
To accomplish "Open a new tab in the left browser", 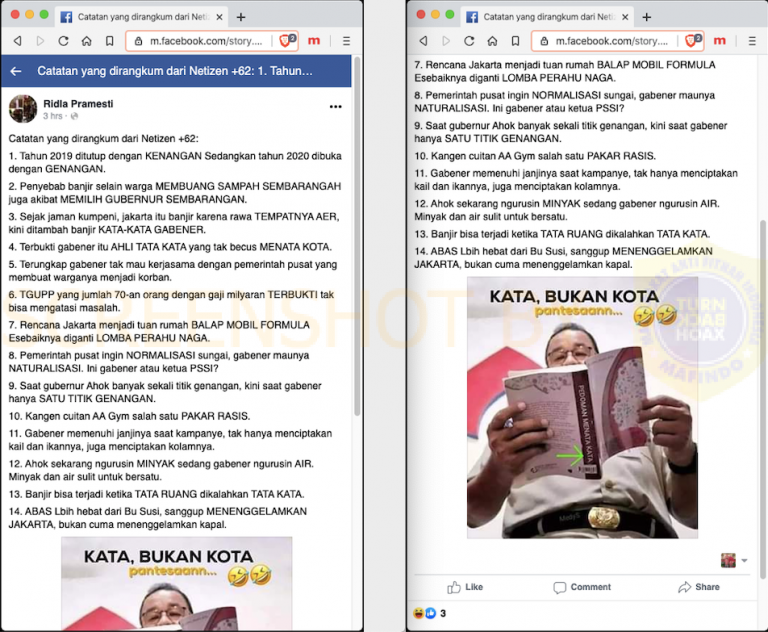I will tap(240, 17).
